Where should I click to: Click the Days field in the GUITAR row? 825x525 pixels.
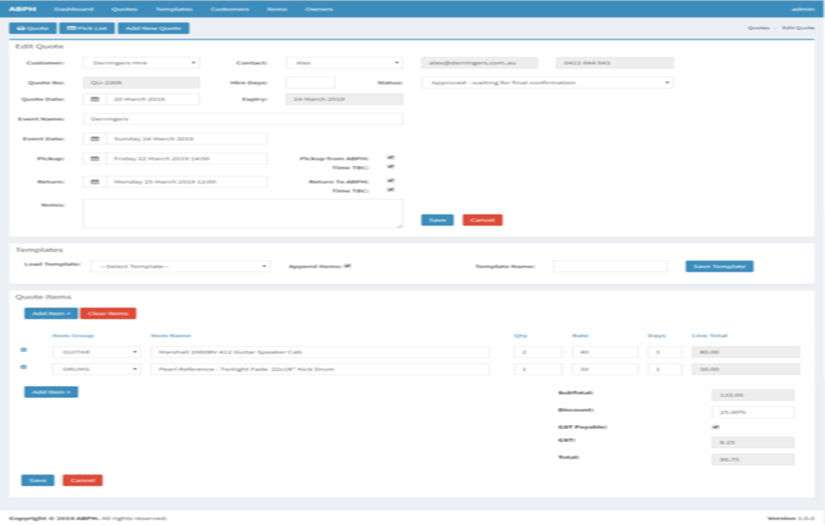(x=665, y=352)
